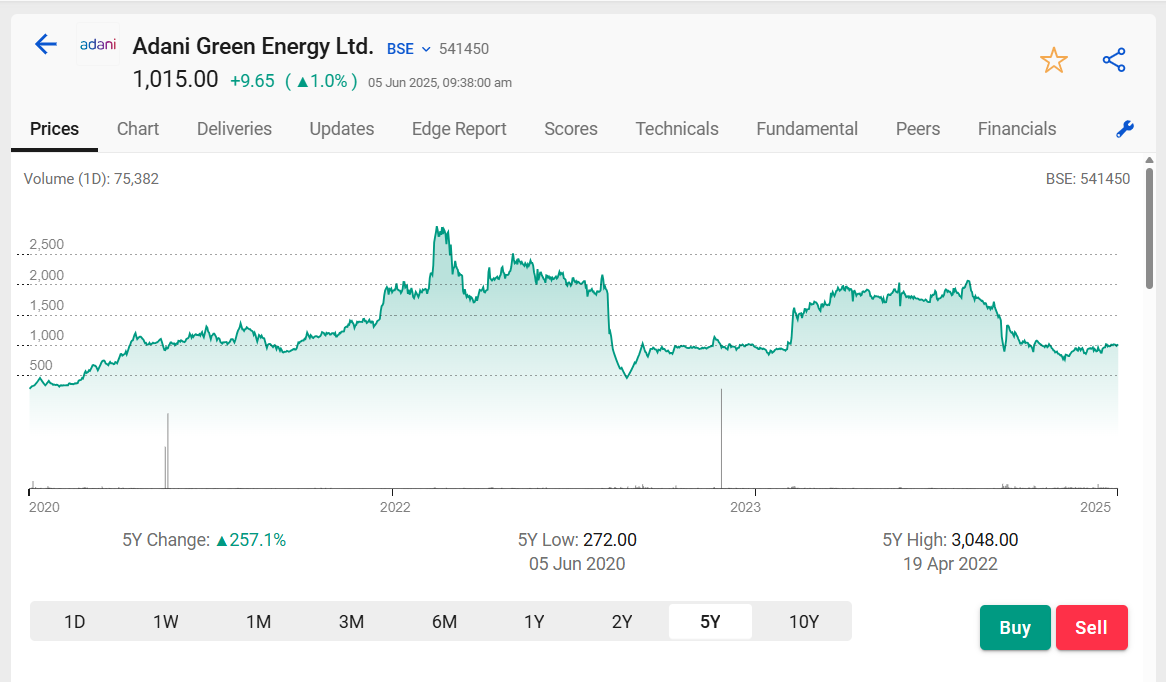This screenshot has height=682, width=1166.
Task: Switch to the Updates tab
Action: point(341,129)
